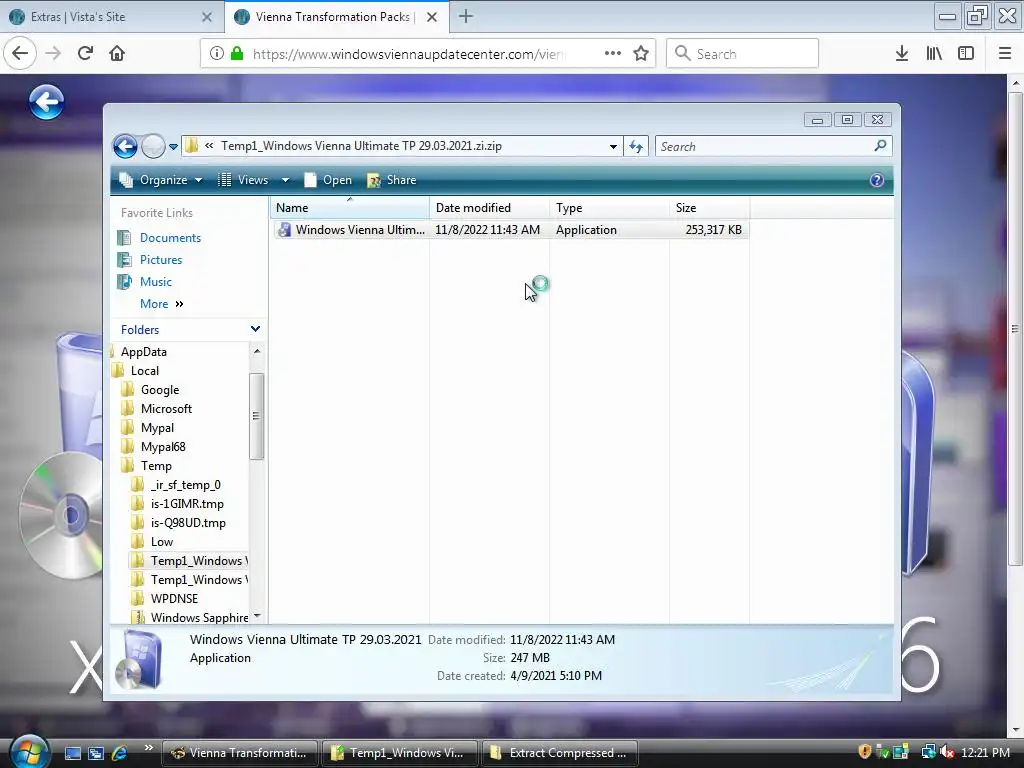Close the Vienna Transformation Packs tab

432,17
